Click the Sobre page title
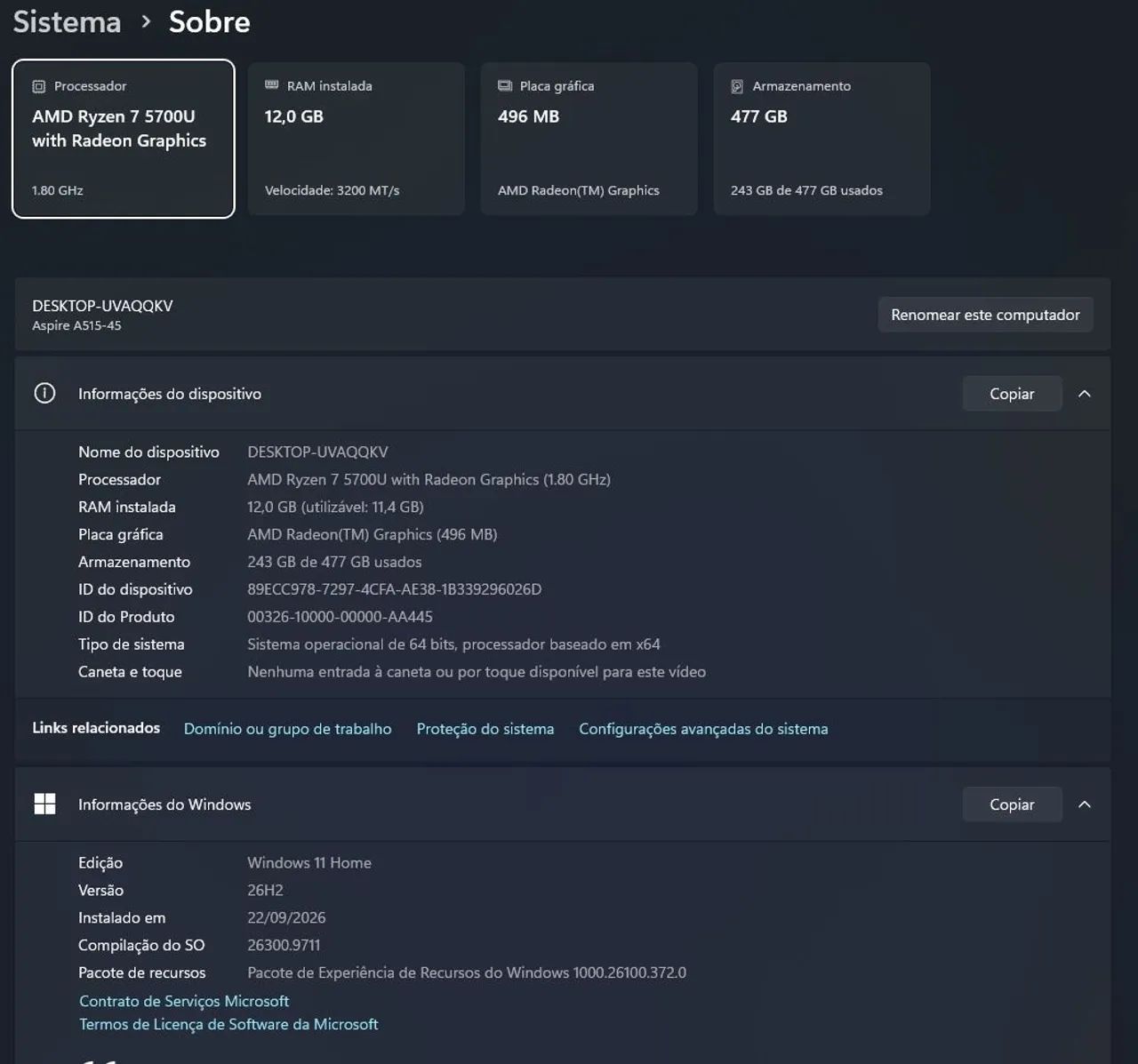Image resolution: width=1138 pixels, height=1064 pixels. [x=210, y=21]
